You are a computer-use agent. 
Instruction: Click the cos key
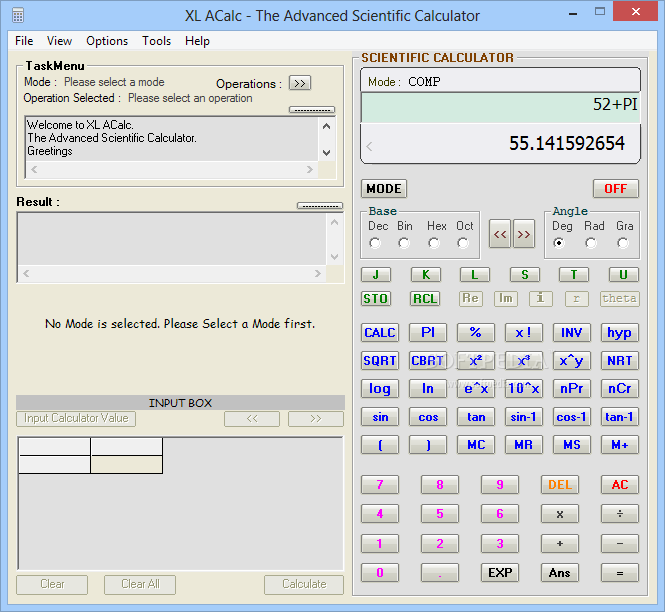click(x=428, y=417)
